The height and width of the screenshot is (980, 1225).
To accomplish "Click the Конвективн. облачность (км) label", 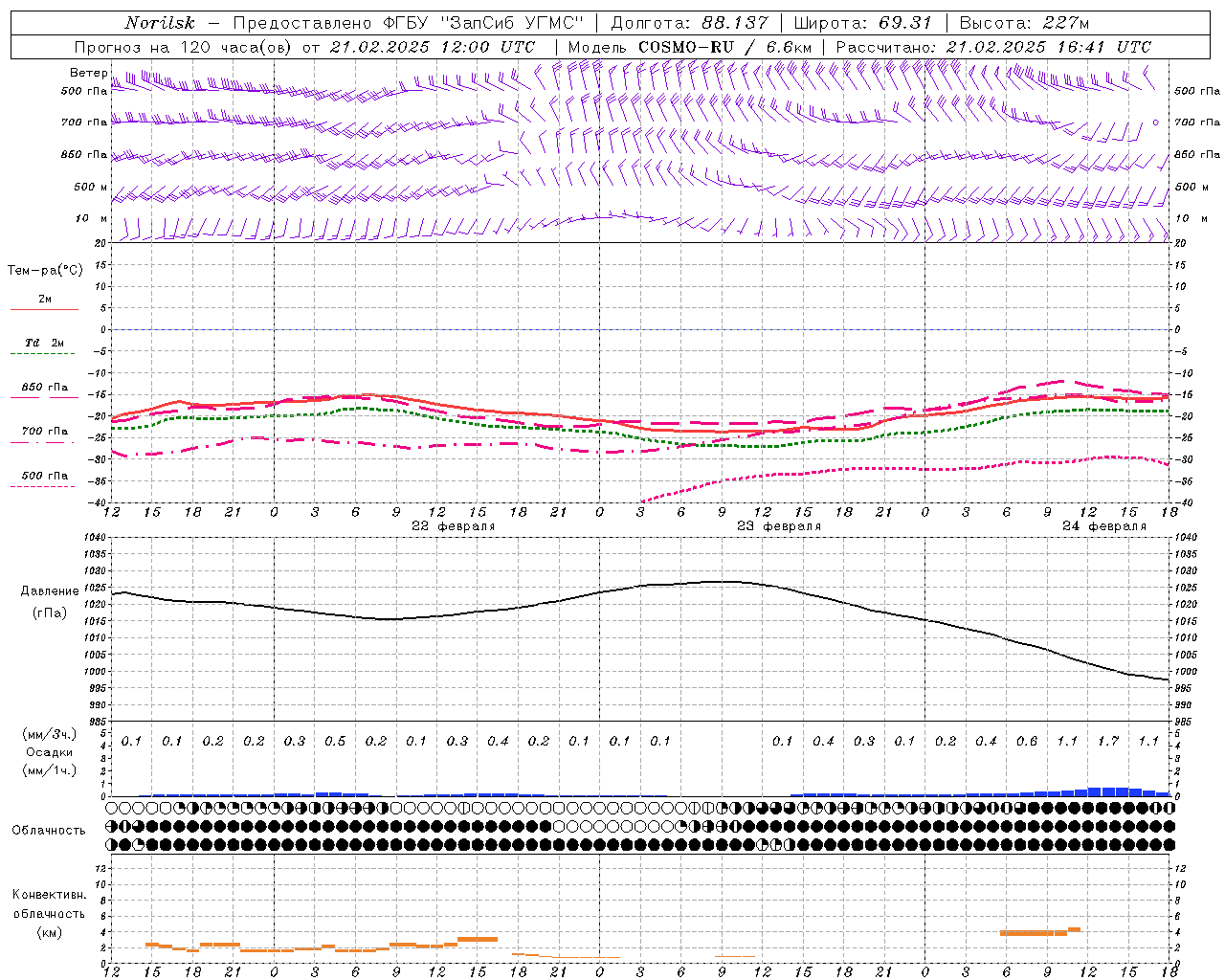I will point(49,913).
